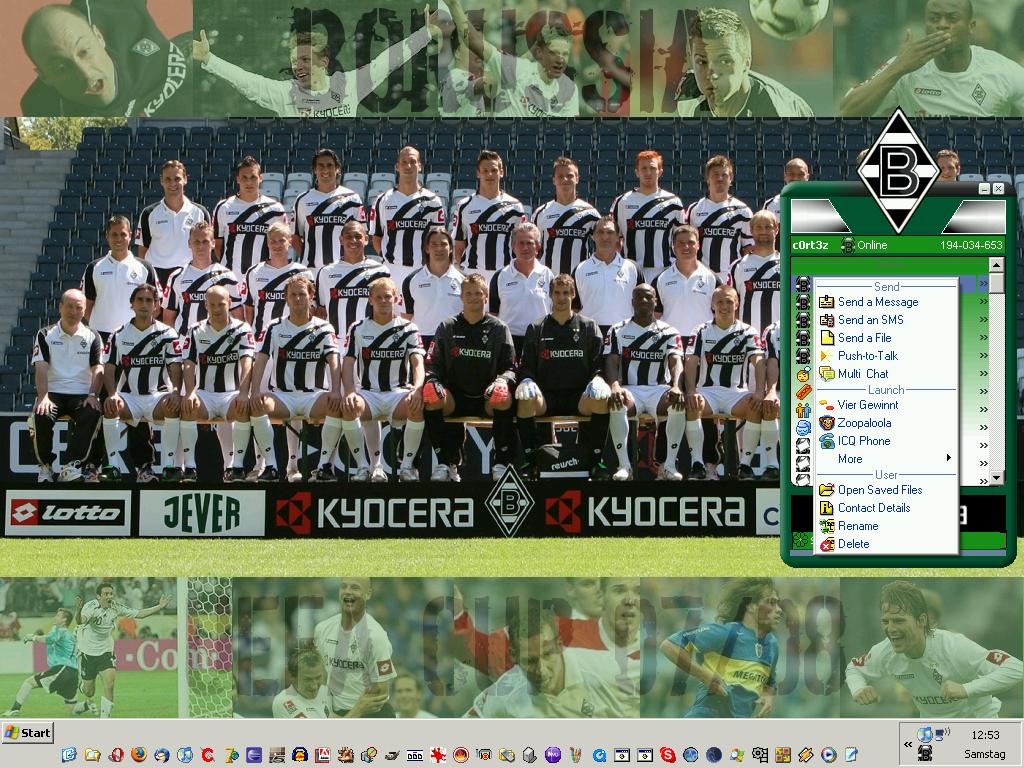
Task: Click the contact list scroll-down arrow
Action: coord(997,478)
